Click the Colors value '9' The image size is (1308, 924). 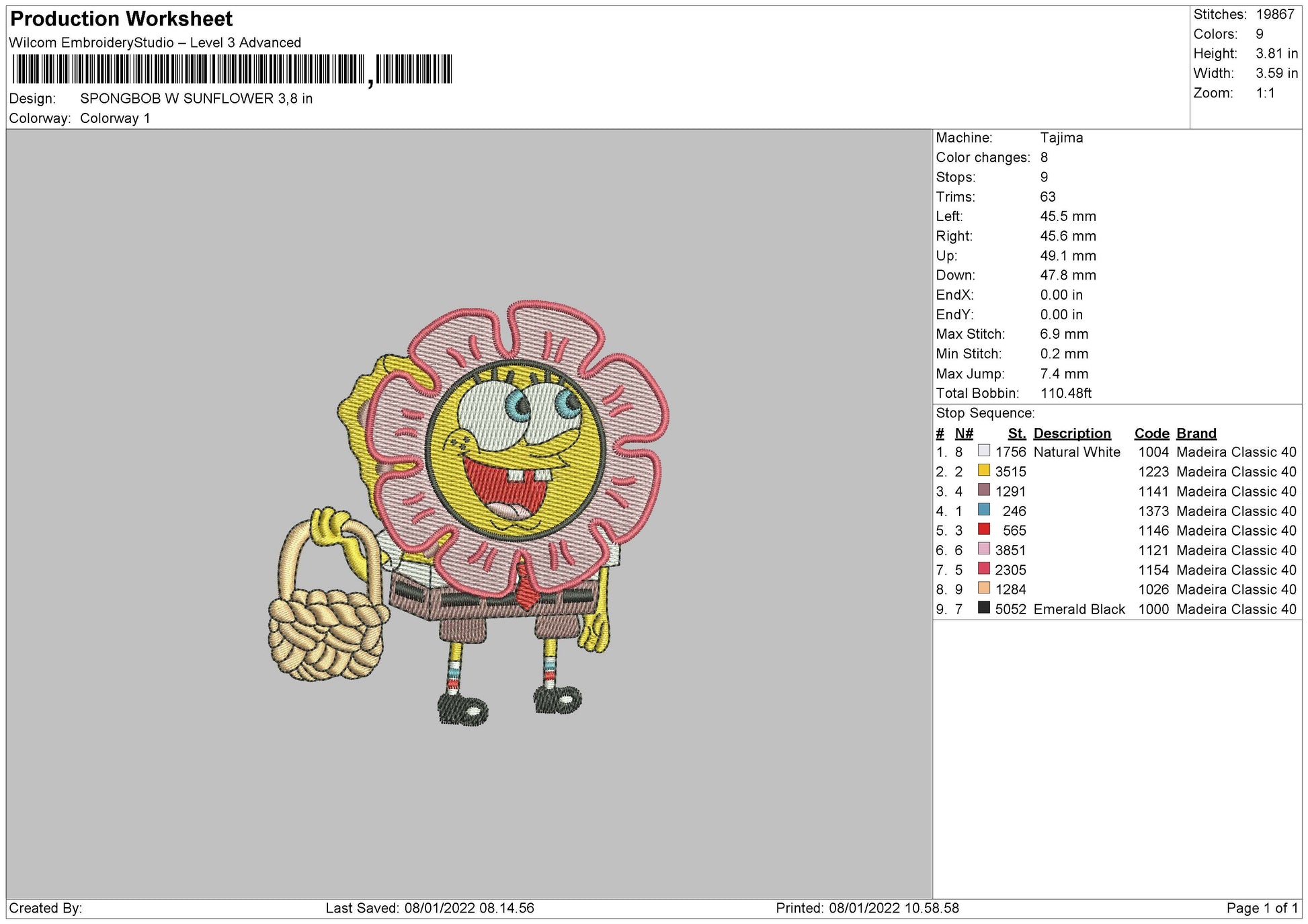coord(1260,34)
